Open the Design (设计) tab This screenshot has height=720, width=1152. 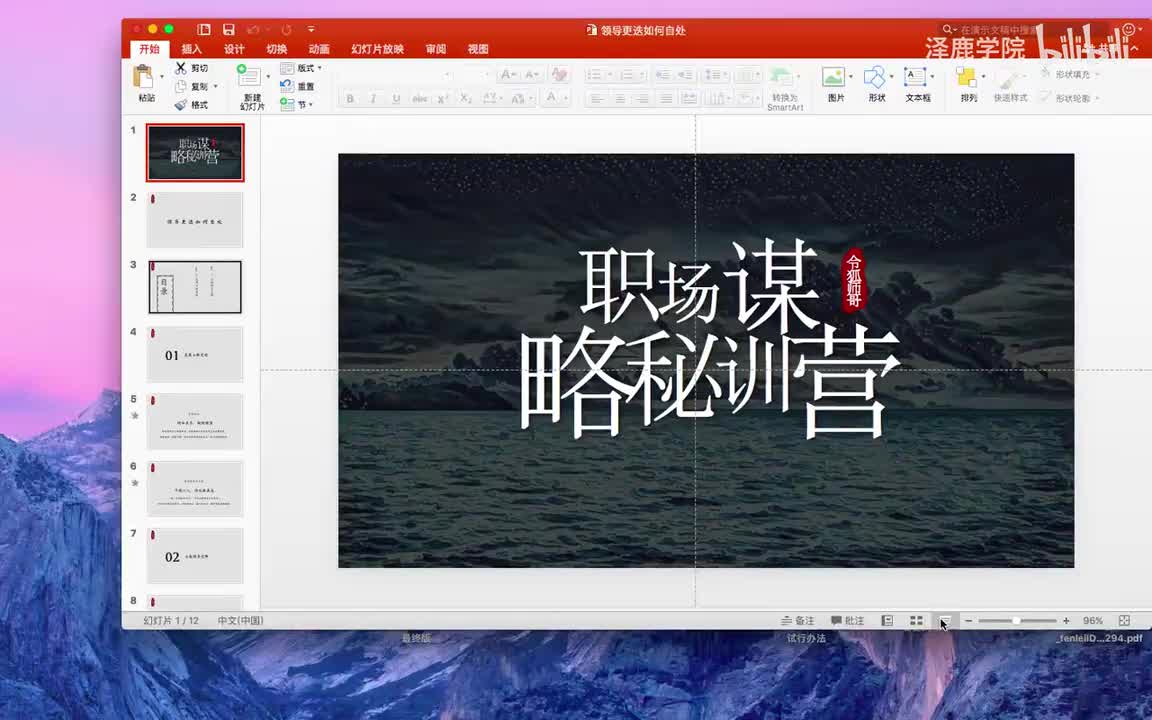pyautogui.click(x=234, y=49)
